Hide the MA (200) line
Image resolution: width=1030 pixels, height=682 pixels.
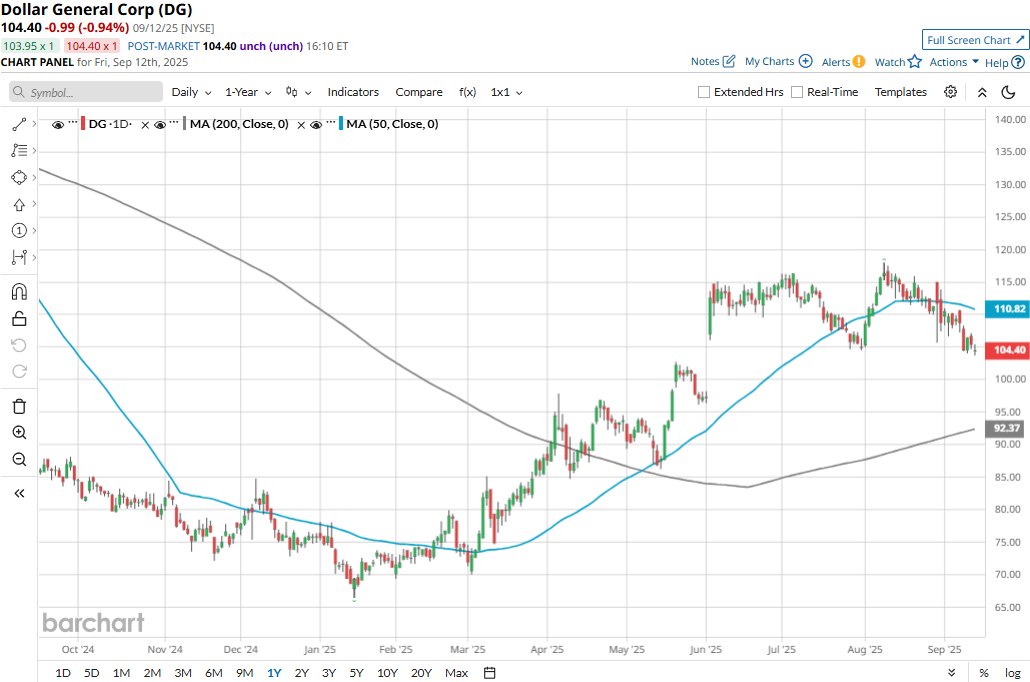[160, 125]
